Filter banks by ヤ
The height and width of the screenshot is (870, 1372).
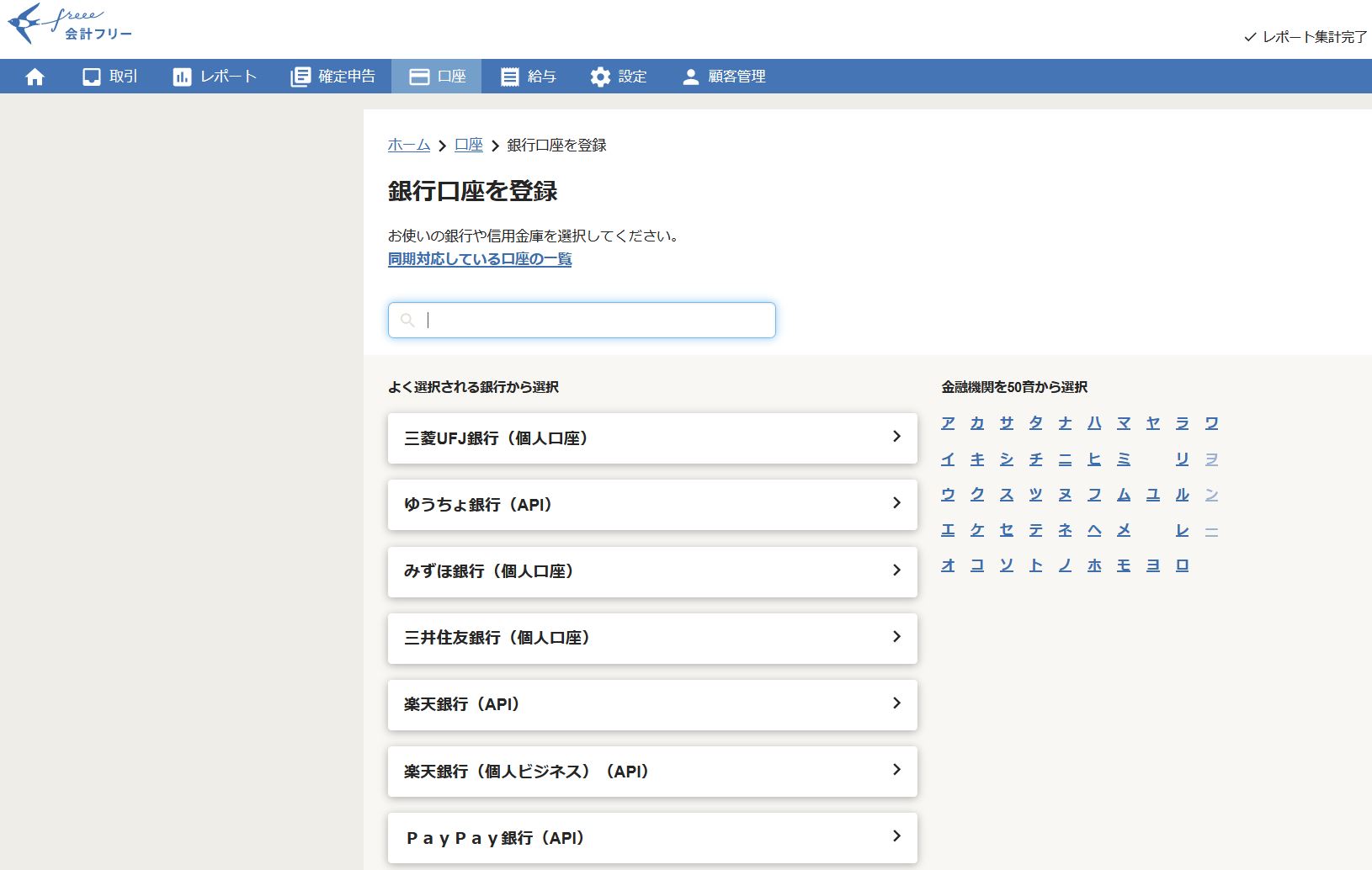pyautogui.click(x=1153, y=423)
